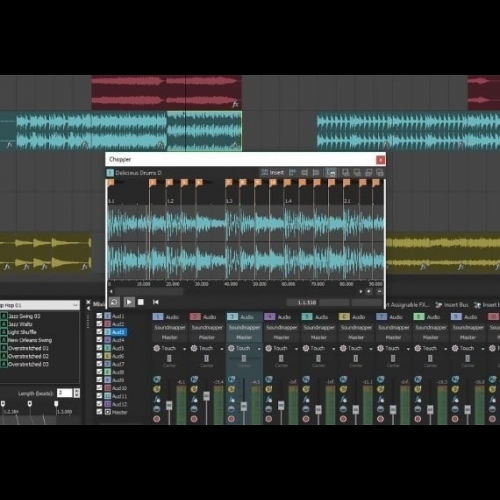Open the FX chain of channel 6
Viewport: 500px width, 500px height.
click(344, 399)
